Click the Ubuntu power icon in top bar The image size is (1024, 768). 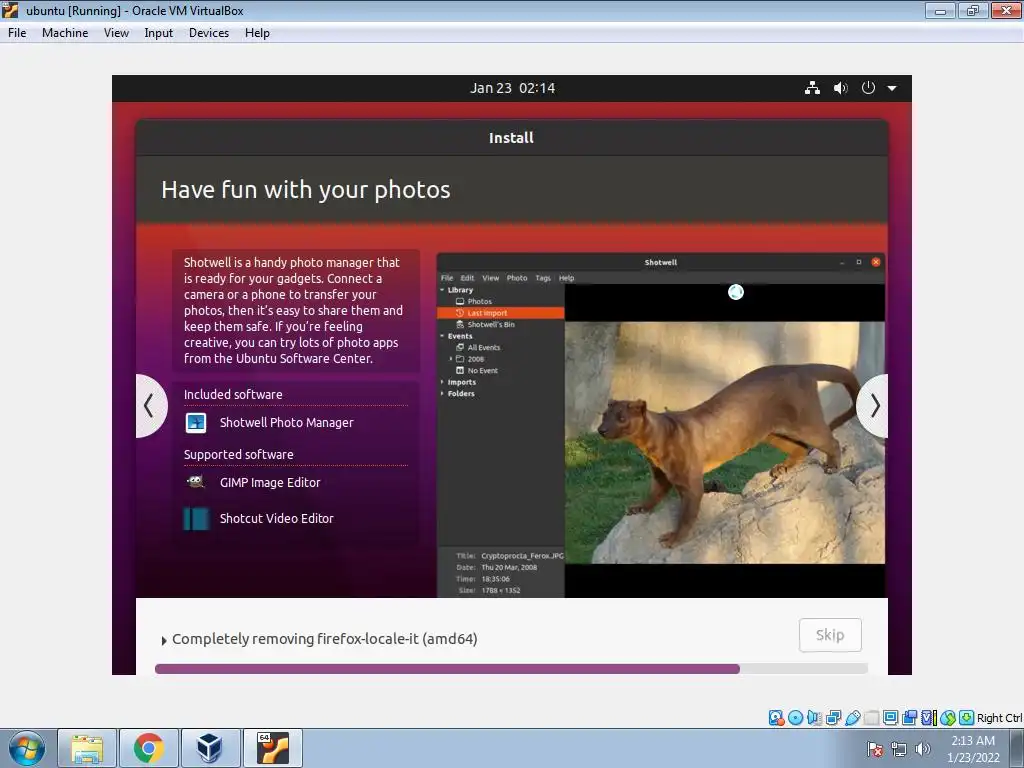868,88
